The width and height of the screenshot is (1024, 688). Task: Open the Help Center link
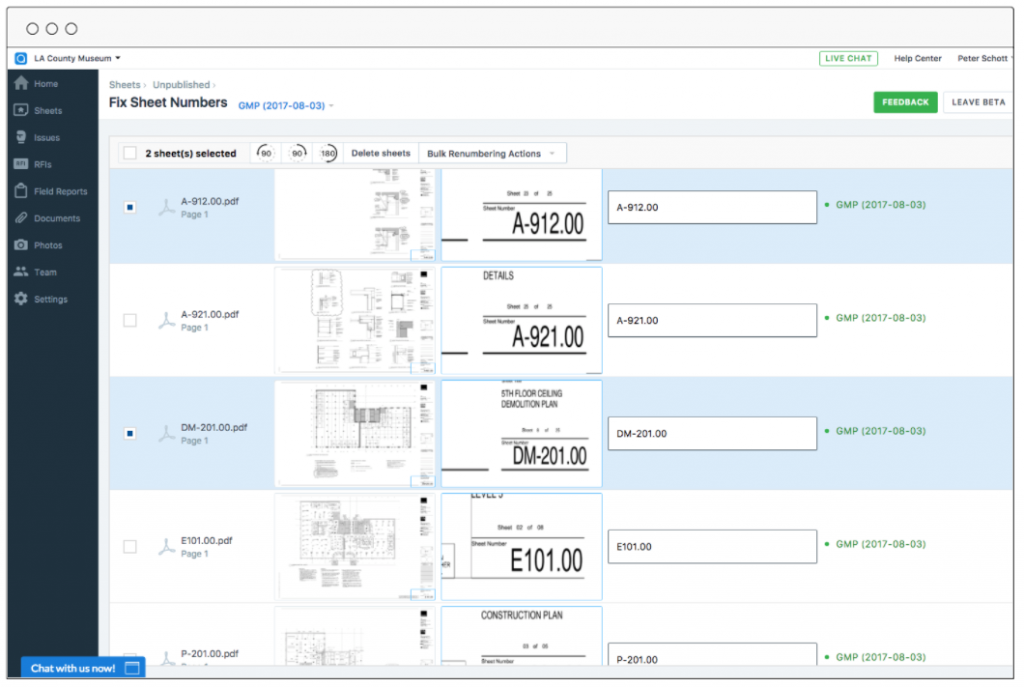(917, 58)
